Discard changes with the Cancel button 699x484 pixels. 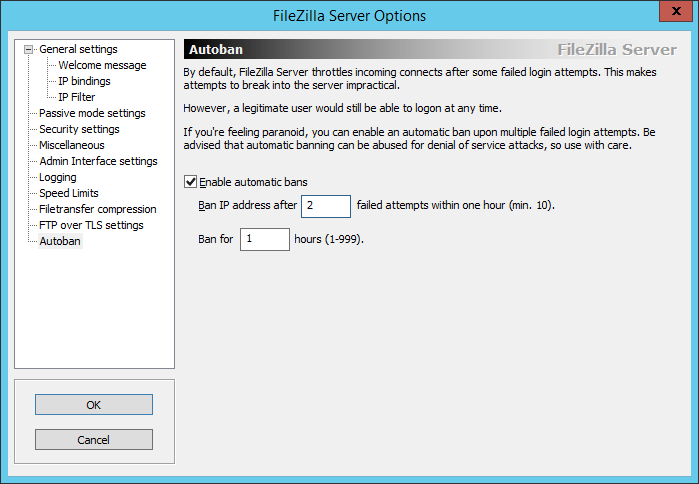click(94, 440)
